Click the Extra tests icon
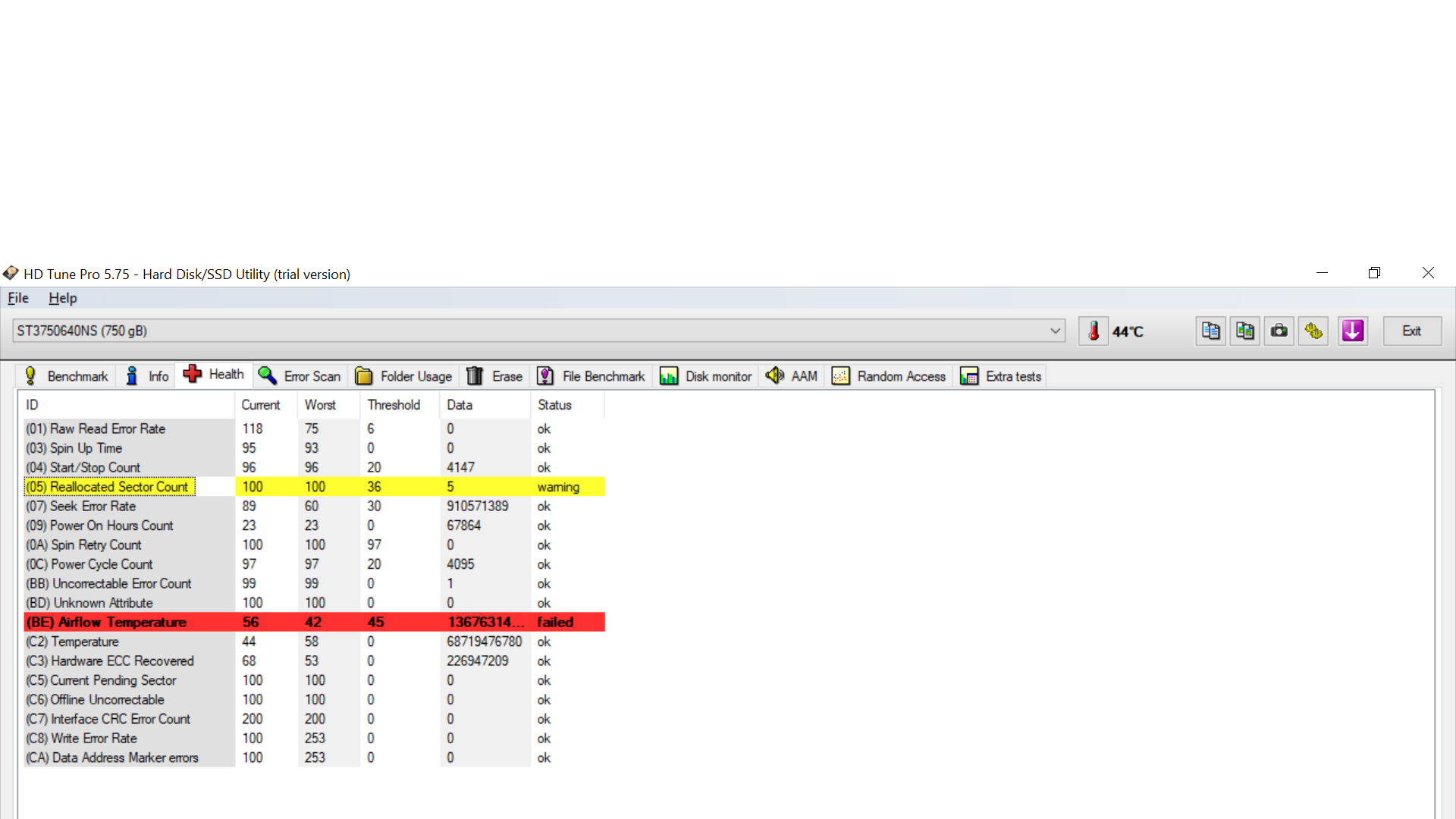The image size is (1456, 819). tap(969, 376)
